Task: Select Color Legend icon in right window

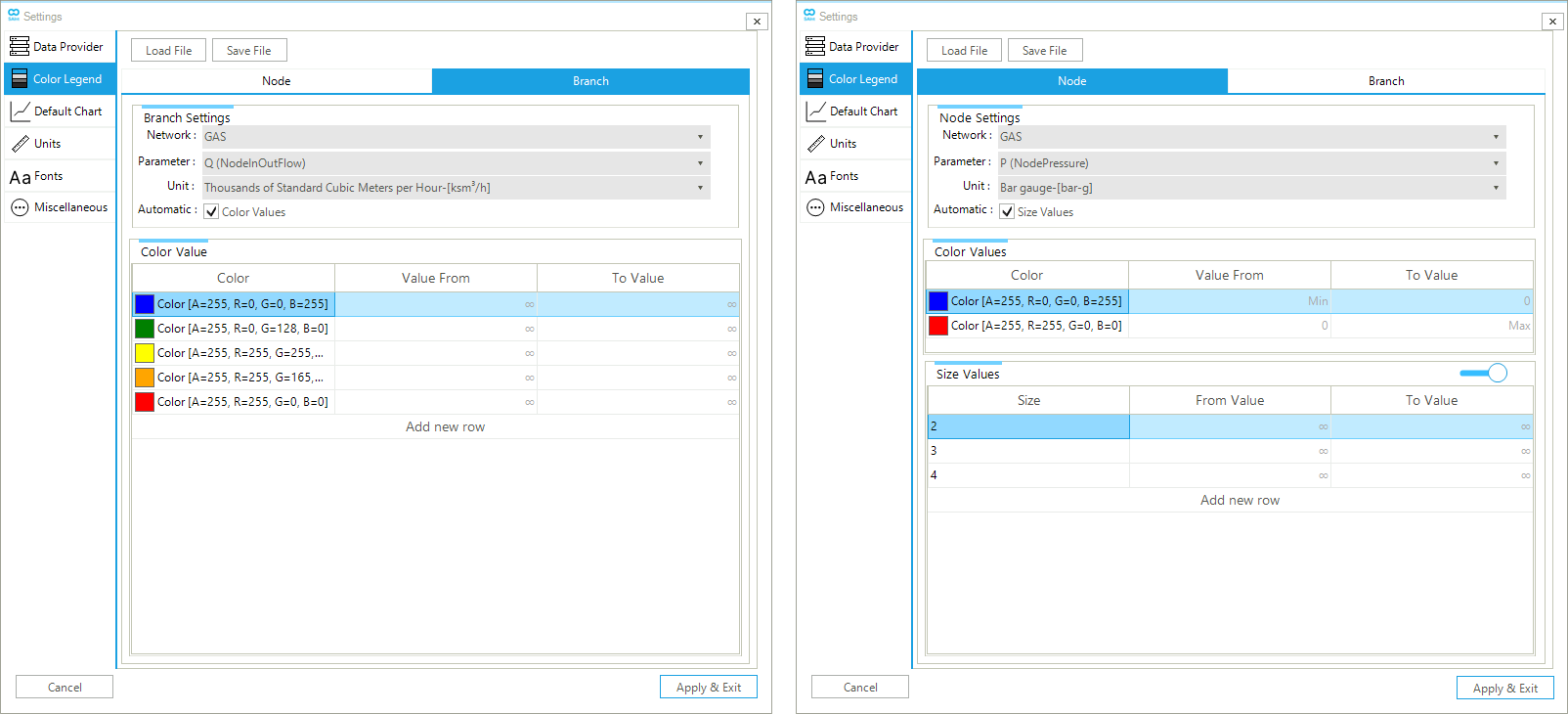Action: pyautogui.click(x=815, y=78)
